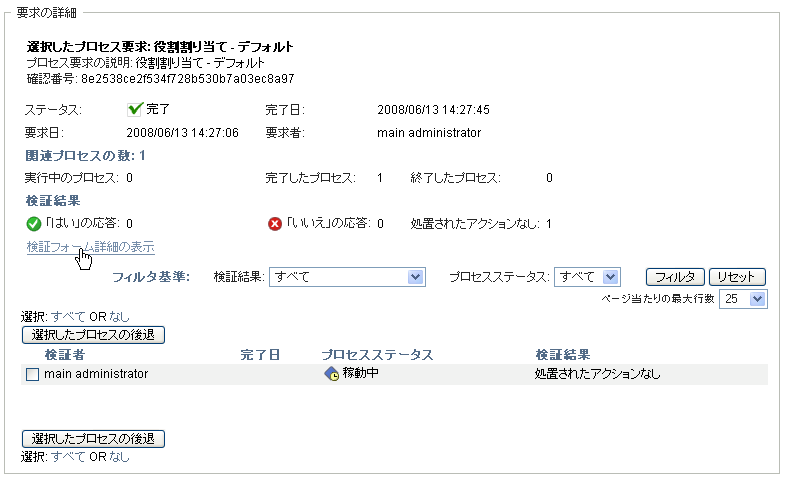Click the プロセスステータス column header
Viewport: 787px width, 478px height.
click(377, 354)
